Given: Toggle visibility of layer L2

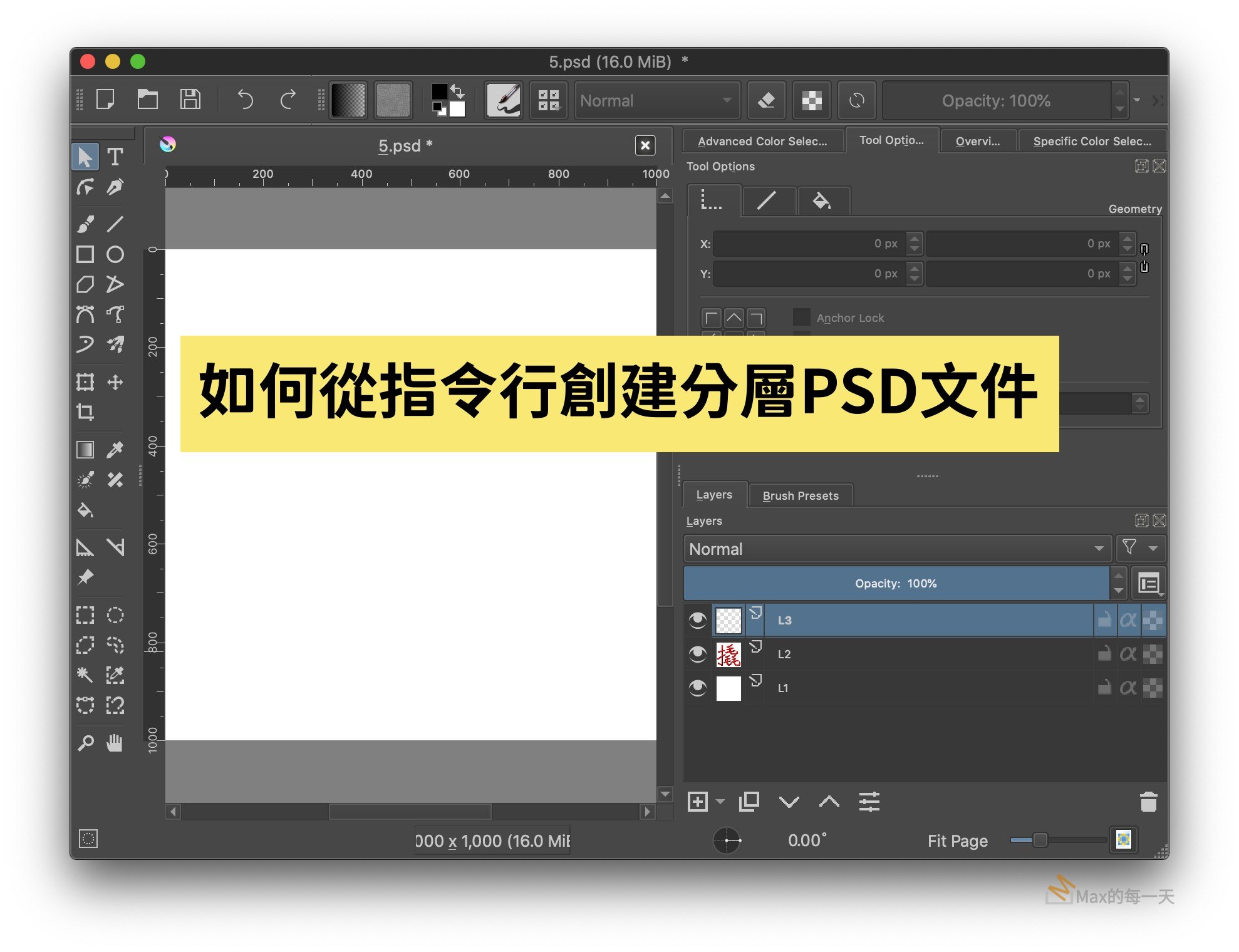Looking at the screenshot, I should [697, 654].
